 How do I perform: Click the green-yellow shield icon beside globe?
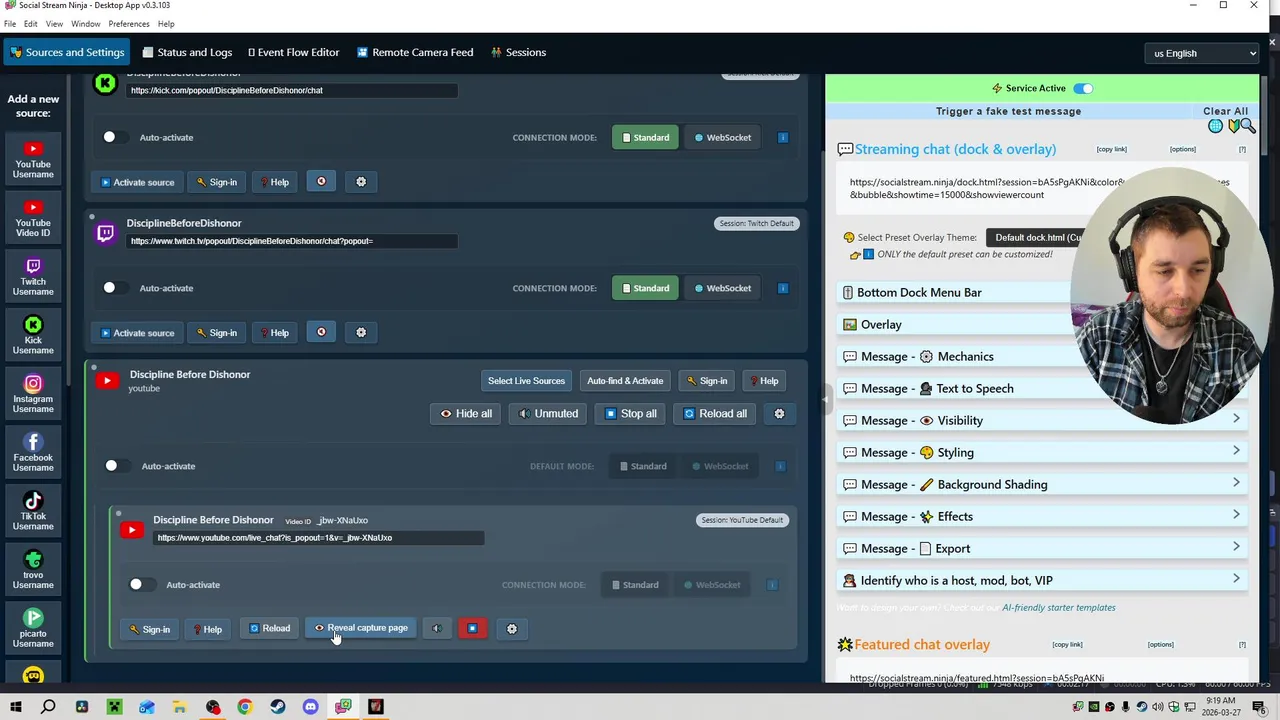(x=1233, y=126)
